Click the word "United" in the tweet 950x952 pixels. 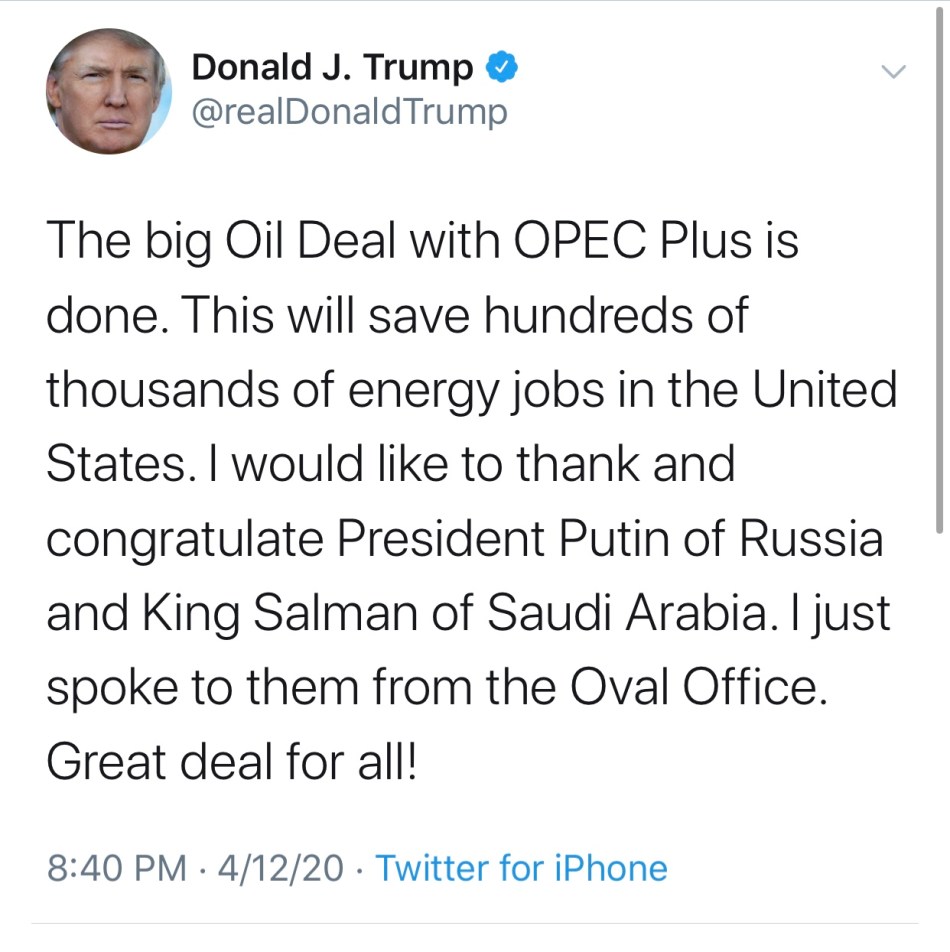click(x=825, y=390)
